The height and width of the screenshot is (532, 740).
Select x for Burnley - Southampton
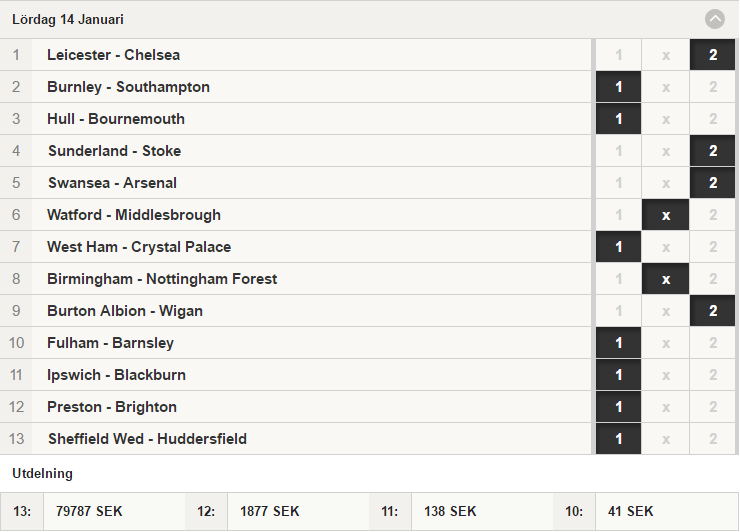(665, 87)
